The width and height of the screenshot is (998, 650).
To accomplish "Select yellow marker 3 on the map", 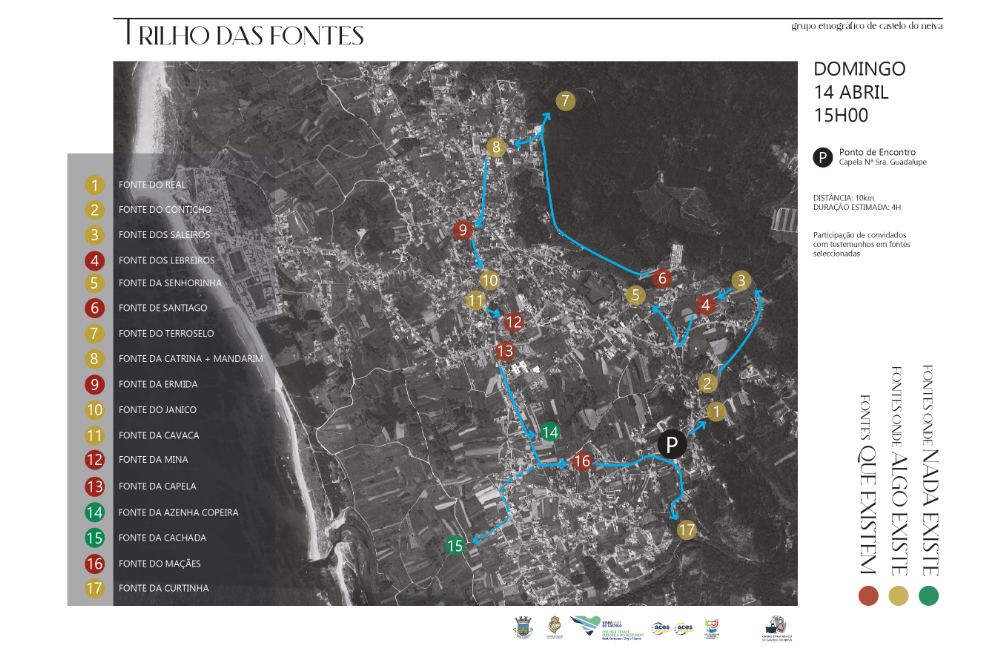I will click(x=740, y=281).
